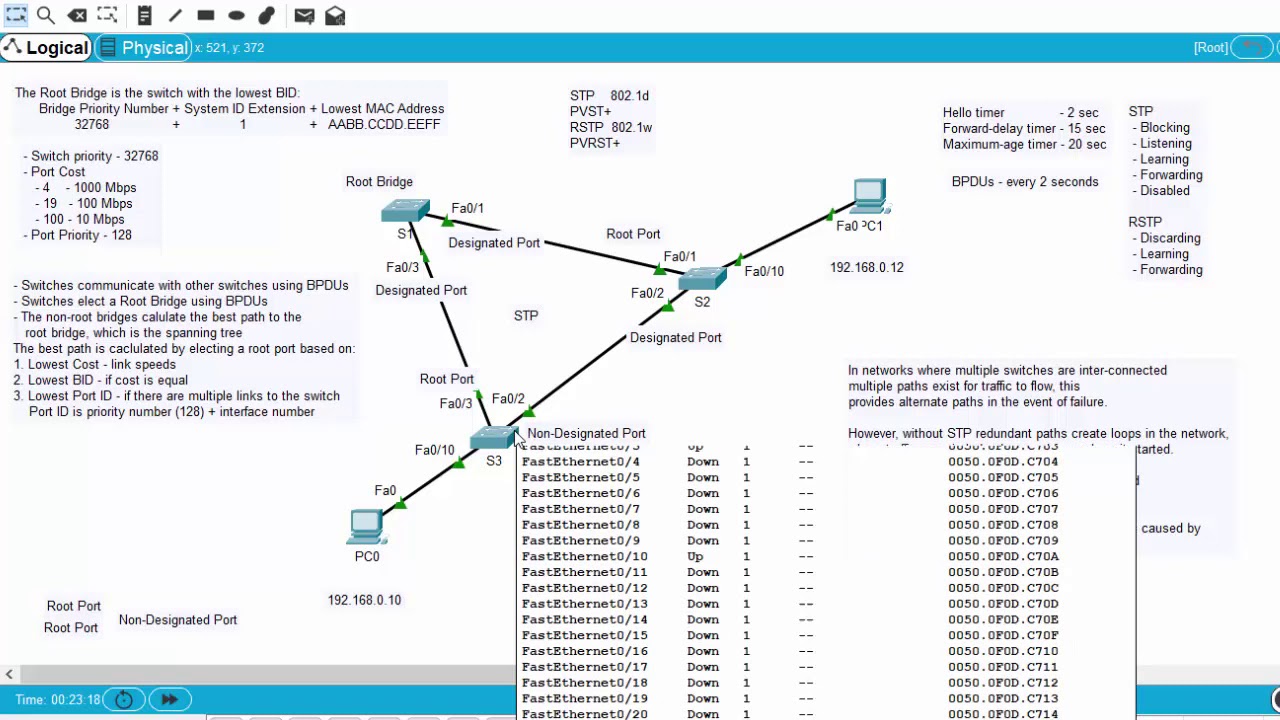Select the Resize Shape tool
1280x720 pixels.
pos(107,15)
